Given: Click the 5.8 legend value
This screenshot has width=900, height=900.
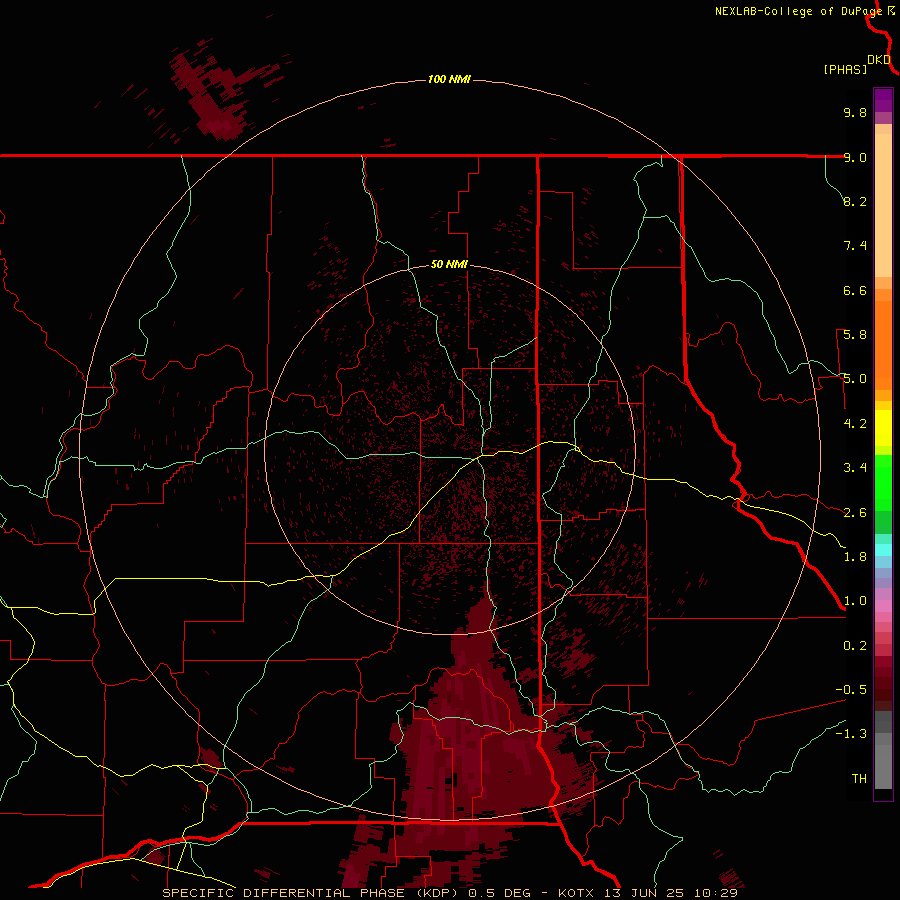Looking at the screenshot, I should tap(855, 335).
